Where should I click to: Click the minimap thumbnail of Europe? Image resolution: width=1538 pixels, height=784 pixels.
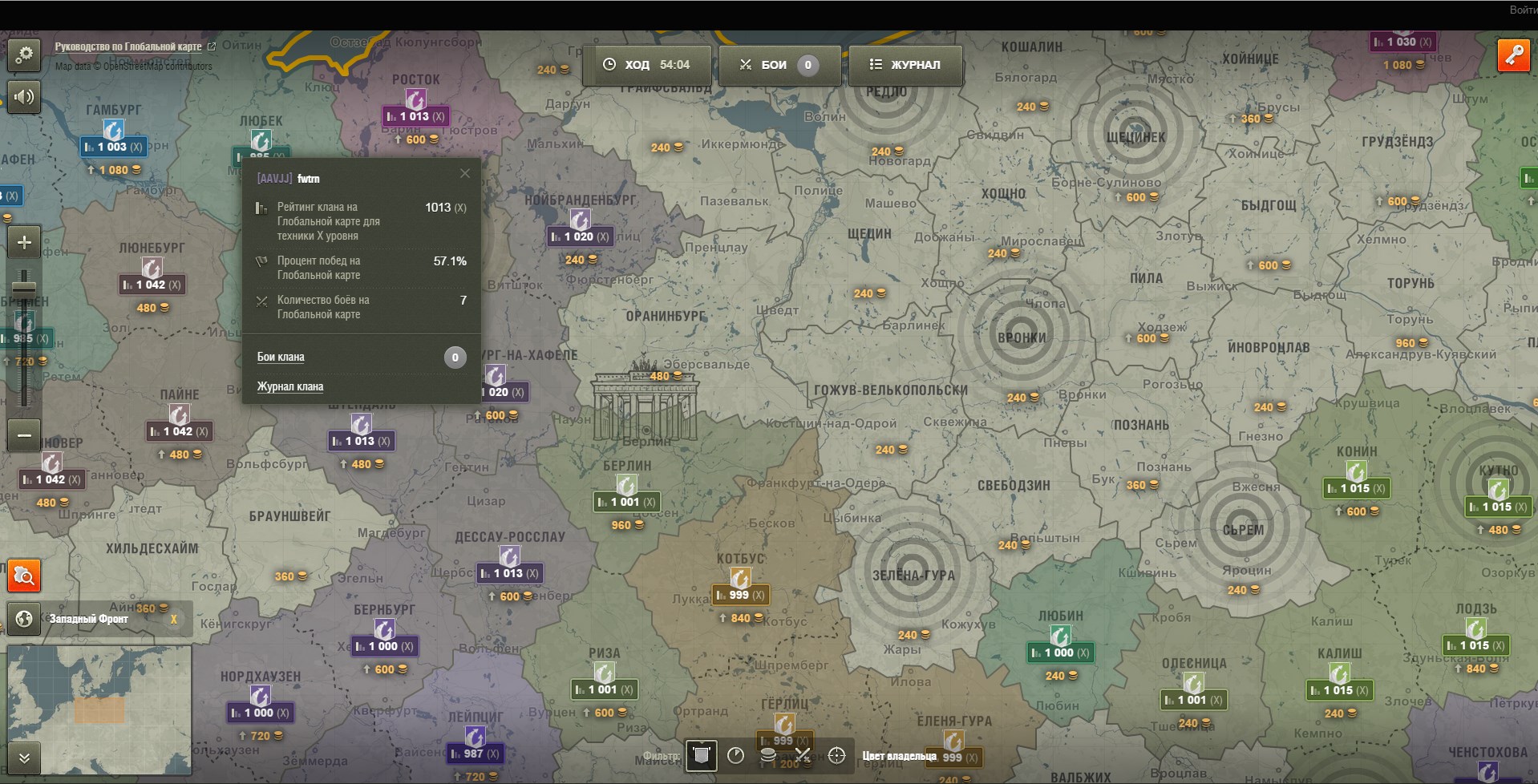tap(99, 709)
